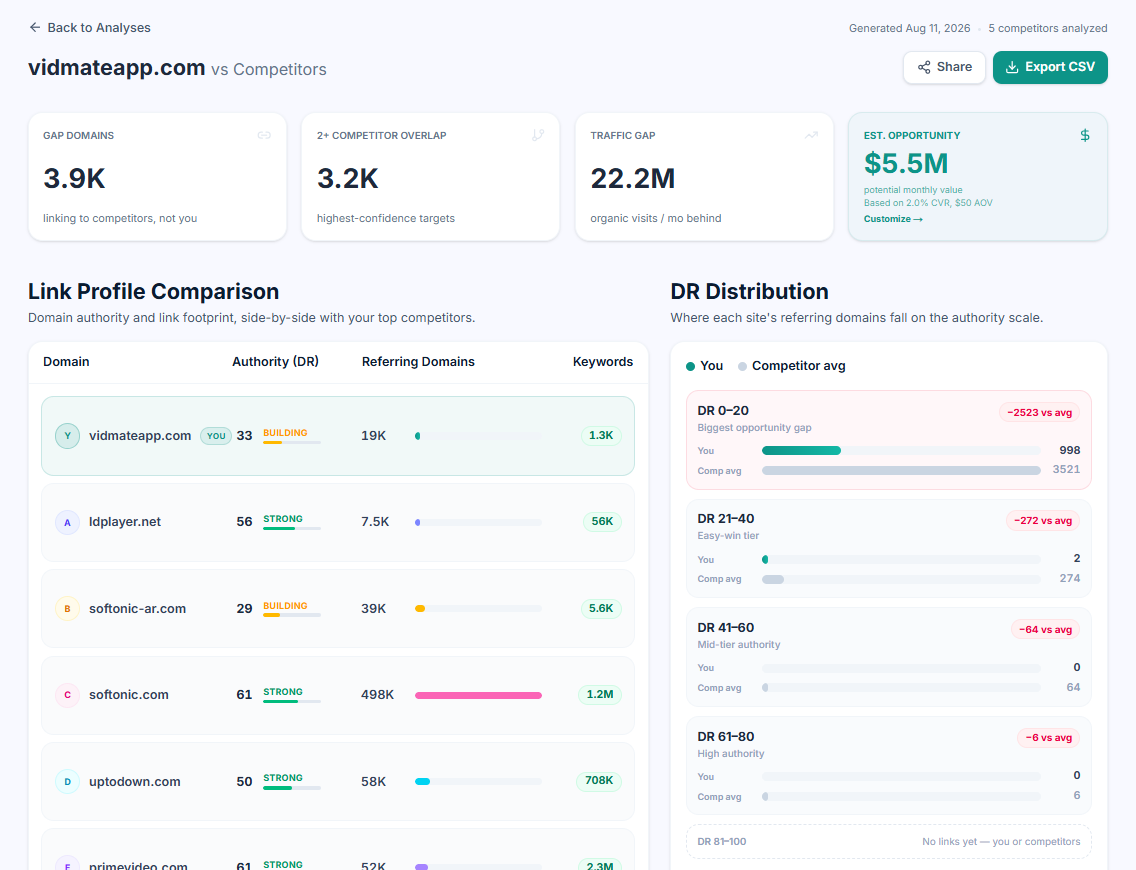Click the gray Comp avg bar in DR 0–20
1136x870 pixels.
[901, 471]
